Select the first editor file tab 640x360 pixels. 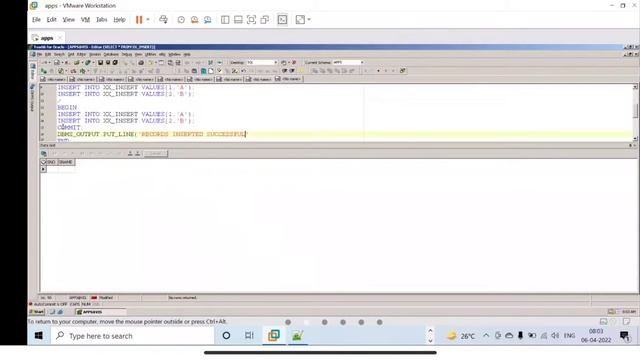tap(53, 79)
